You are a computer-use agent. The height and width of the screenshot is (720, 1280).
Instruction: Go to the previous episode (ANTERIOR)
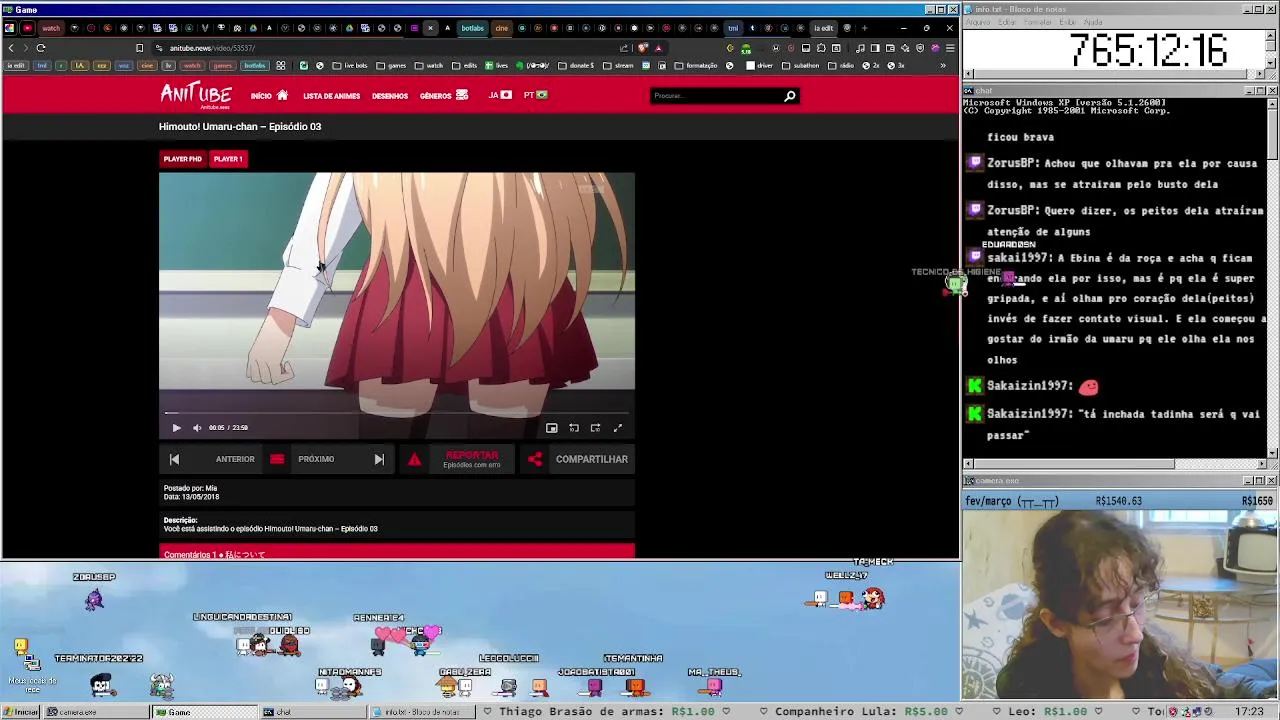[x=212, y=459]
